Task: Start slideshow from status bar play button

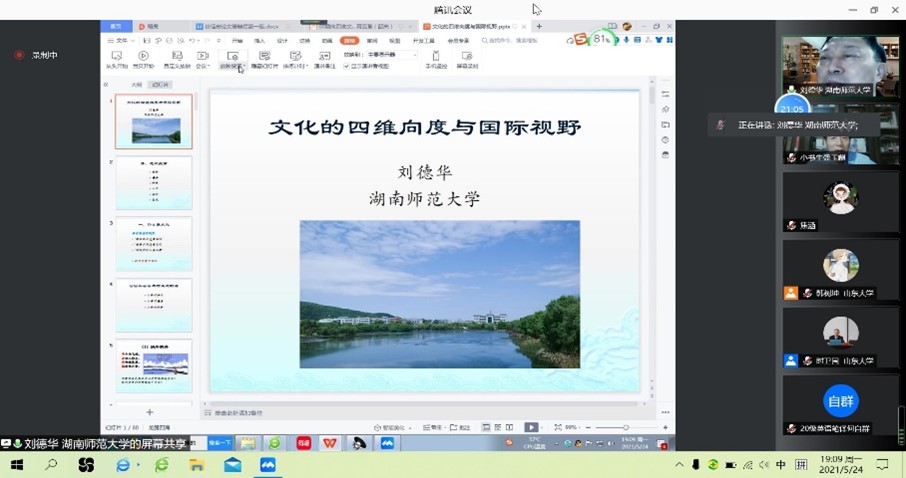Action: [531, 427]
